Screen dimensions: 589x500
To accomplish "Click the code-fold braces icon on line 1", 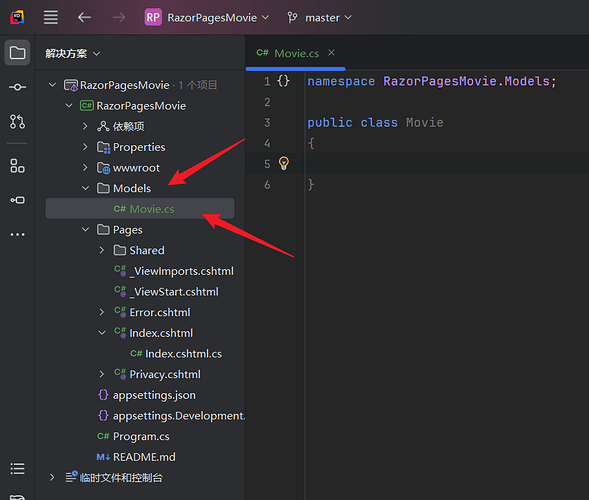I will pos(283,81).
